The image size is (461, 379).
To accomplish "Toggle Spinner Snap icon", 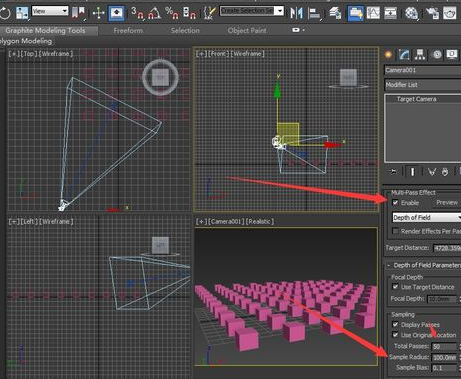I will (x=189, y=13).
